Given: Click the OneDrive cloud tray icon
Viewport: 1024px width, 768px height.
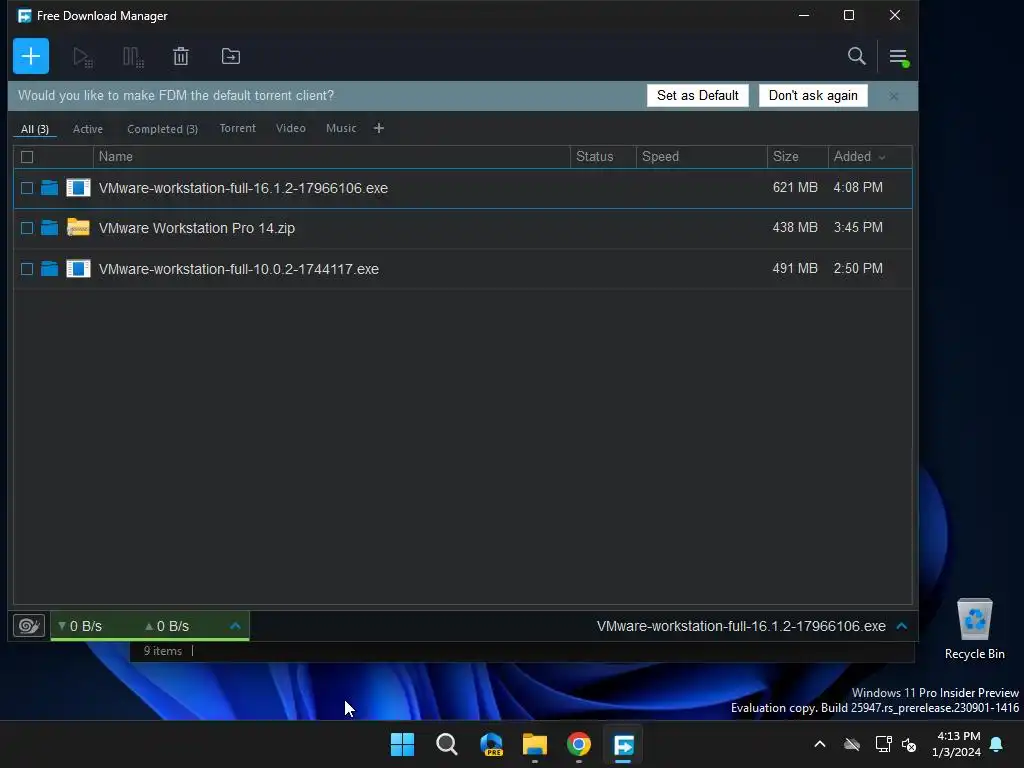Looking at the screenshot, I should (852, 744).
